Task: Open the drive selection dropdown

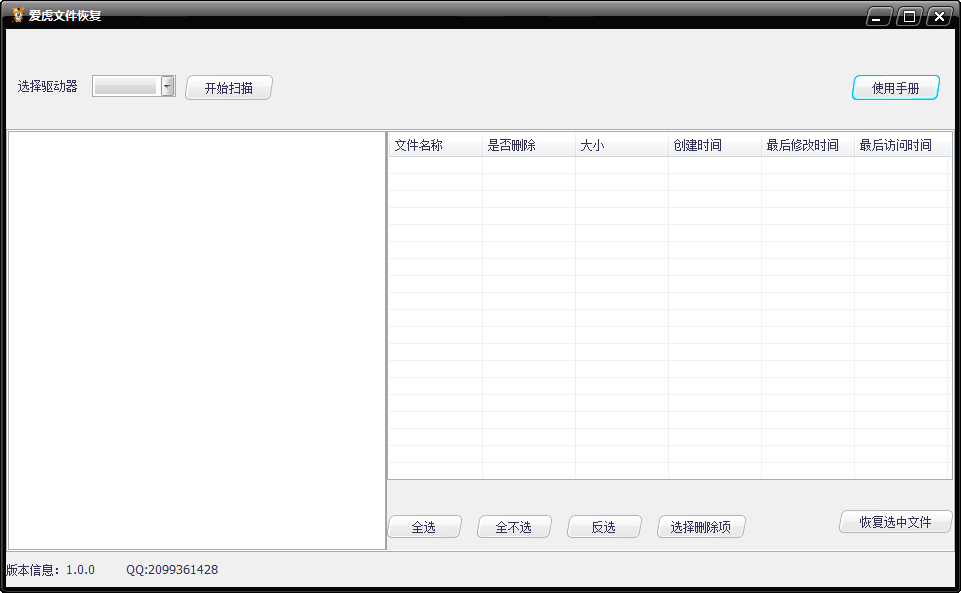Action: pyautogui.click(x=166, y=86)
